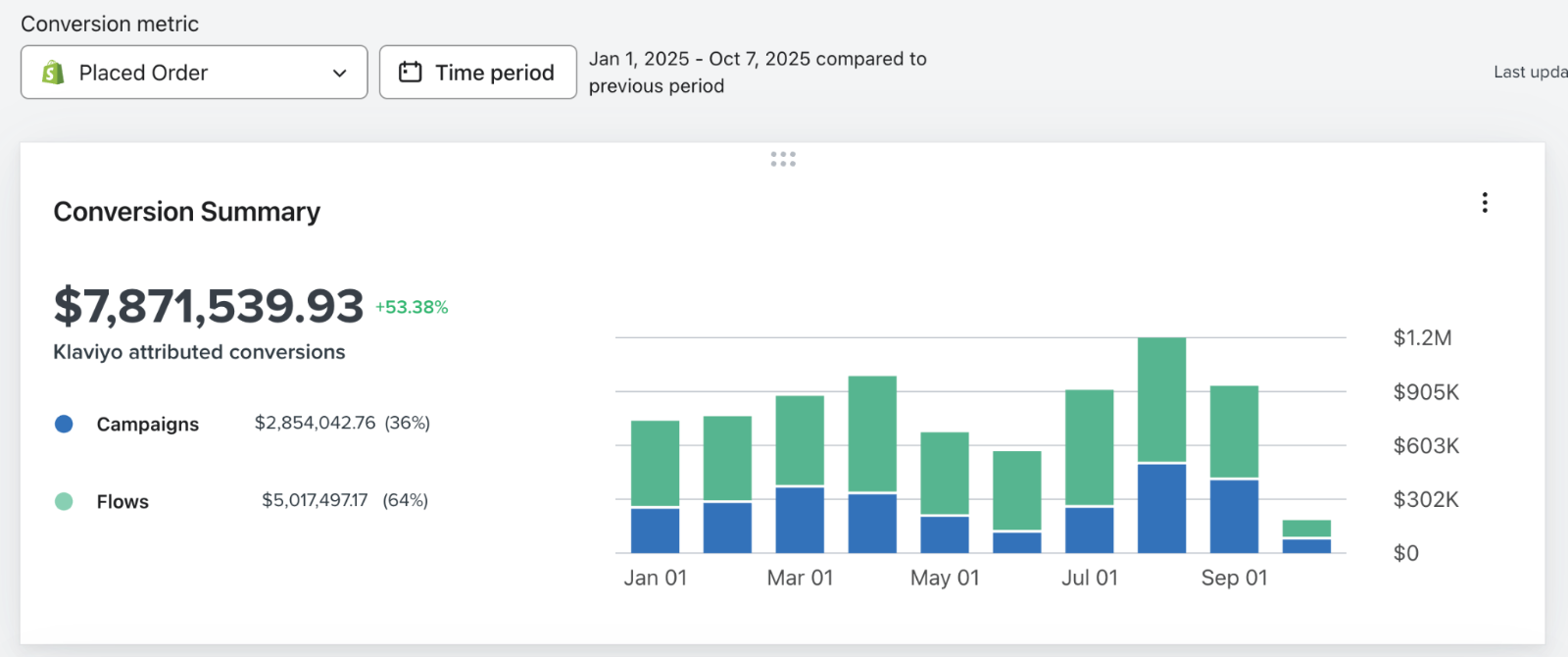Viewport: 1568px width, 657px height.
Task: Open the Time period picker
Action: (x=478, y=73)
